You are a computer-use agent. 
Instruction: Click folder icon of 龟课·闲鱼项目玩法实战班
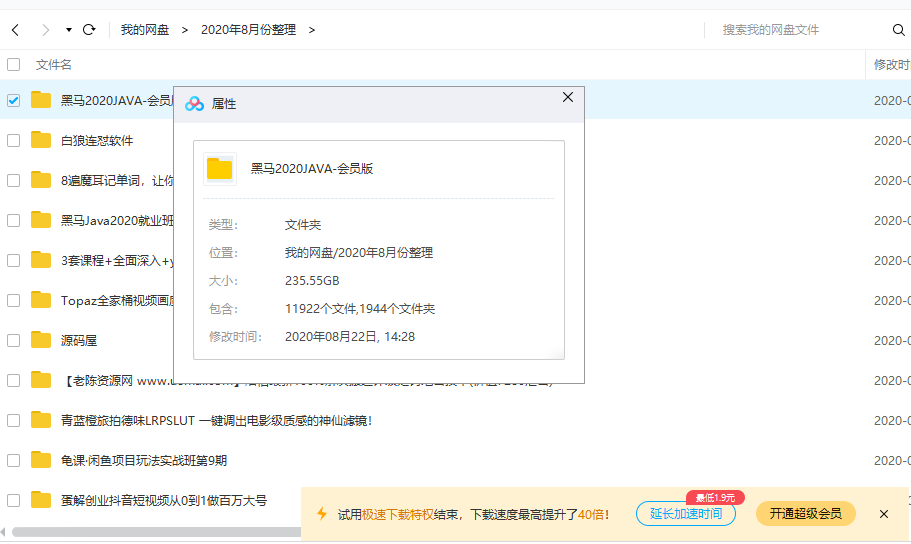point(41,460)
